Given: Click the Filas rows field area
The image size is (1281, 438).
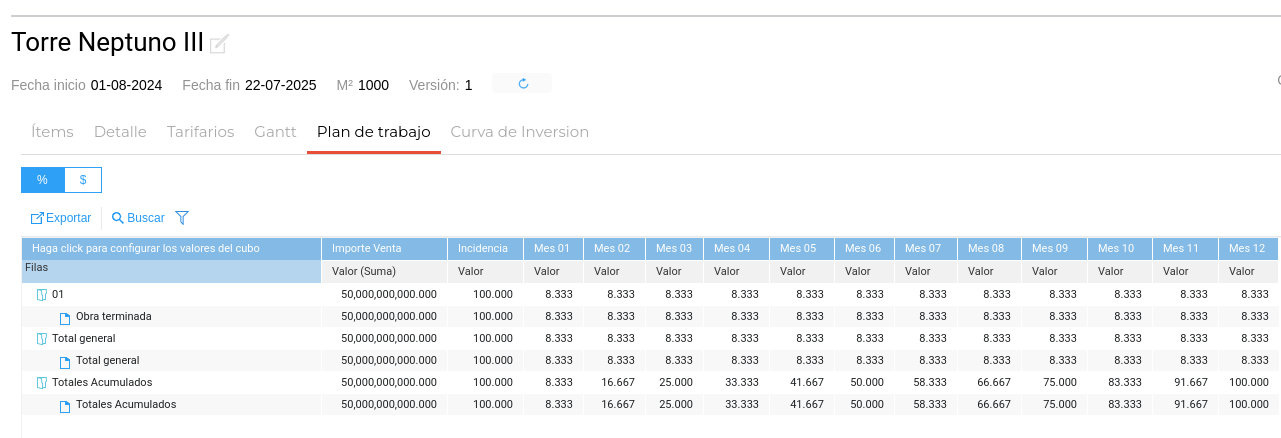Looking at the screenshot, I should coord(171,270).
